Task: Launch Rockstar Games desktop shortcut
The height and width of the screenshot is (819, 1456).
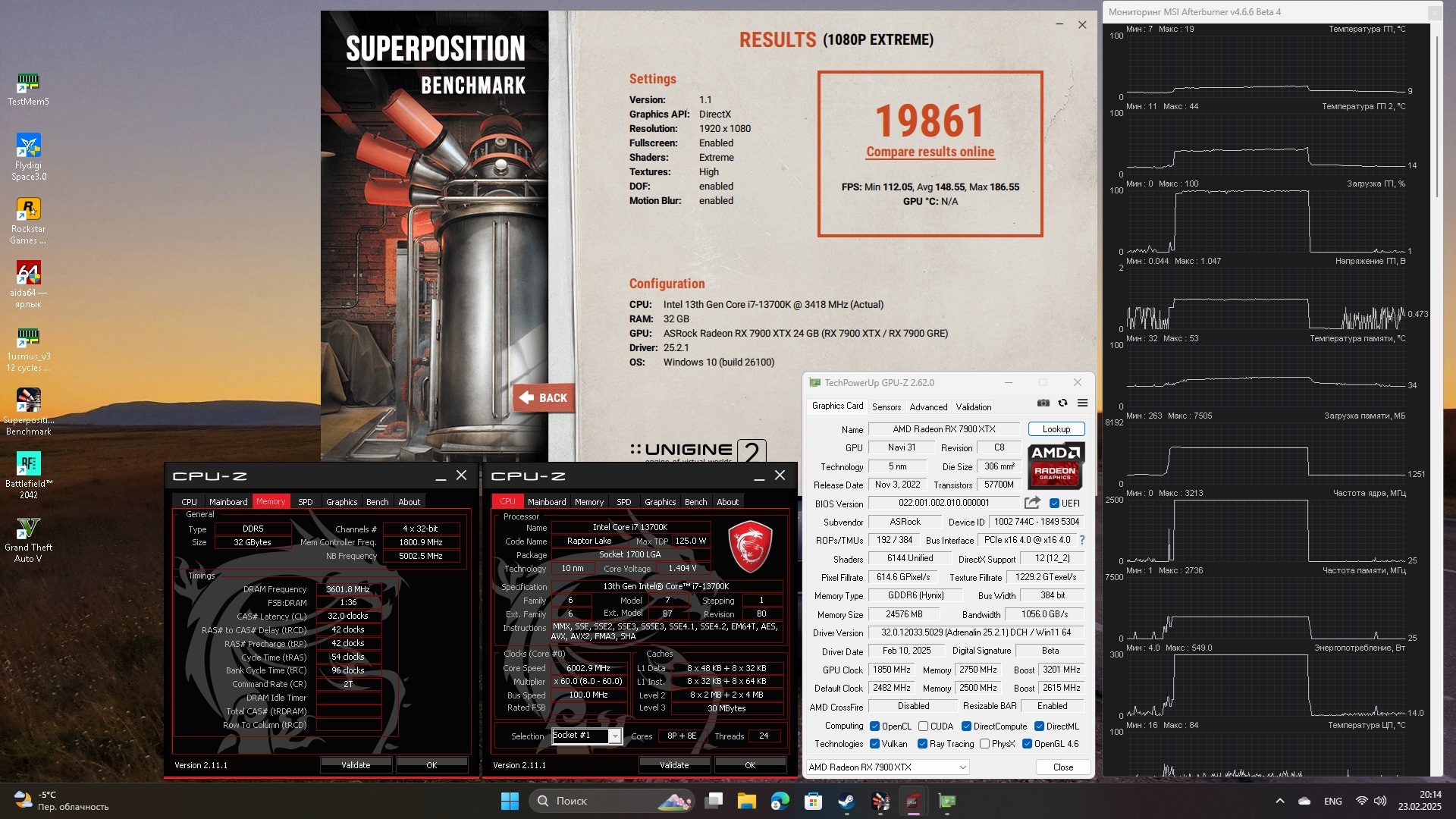Action: tap(28, 221)
